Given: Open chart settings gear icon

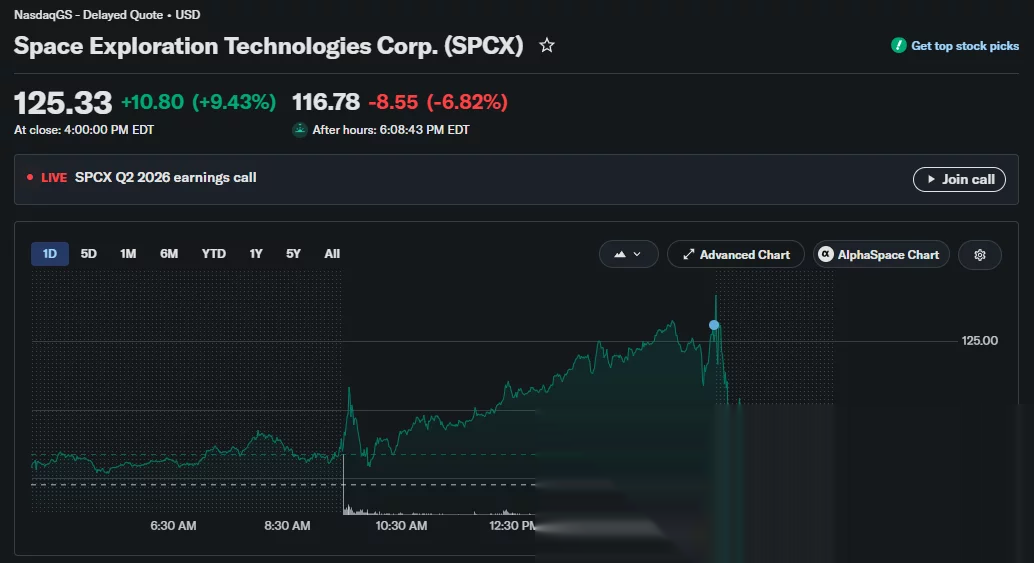Looking at the screenshot, I should tap(980, 255).
